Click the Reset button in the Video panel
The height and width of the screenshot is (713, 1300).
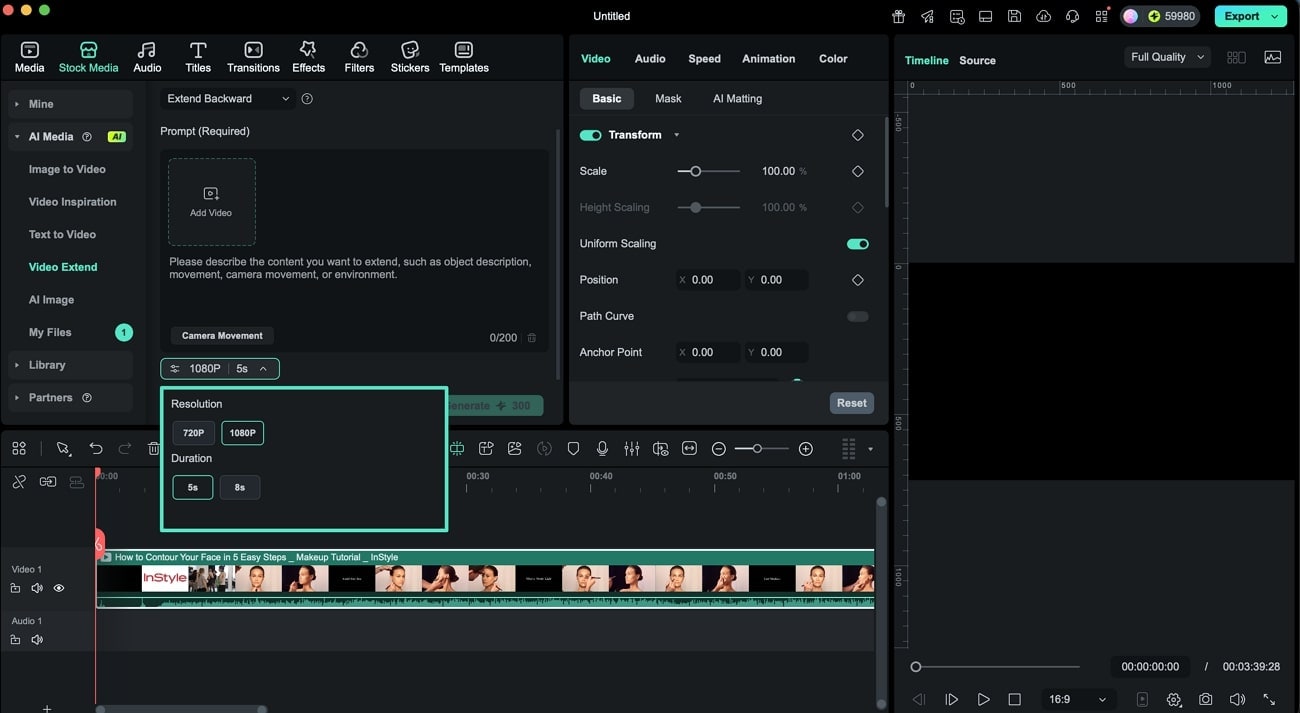851,402
